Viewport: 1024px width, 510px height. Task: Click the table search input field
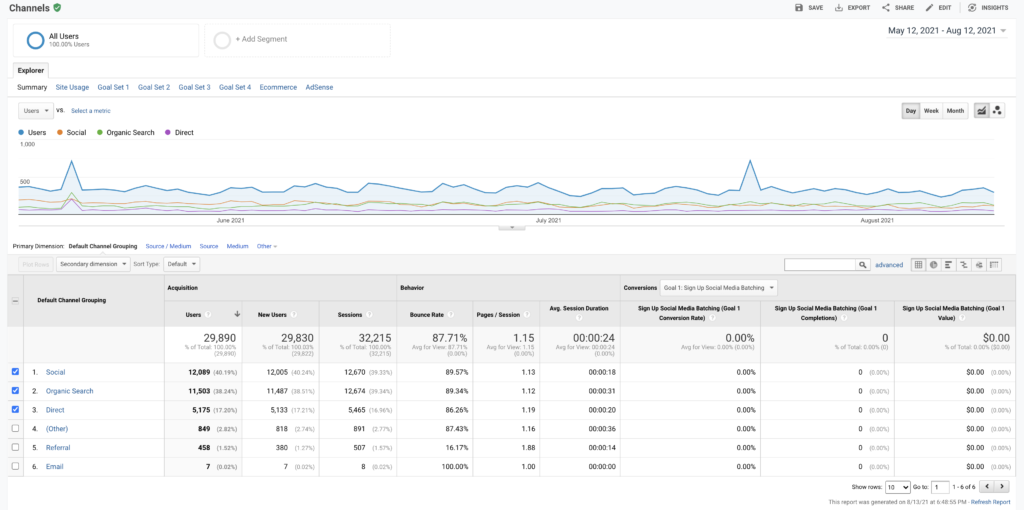pyautogui.click(x=820, y=264)
